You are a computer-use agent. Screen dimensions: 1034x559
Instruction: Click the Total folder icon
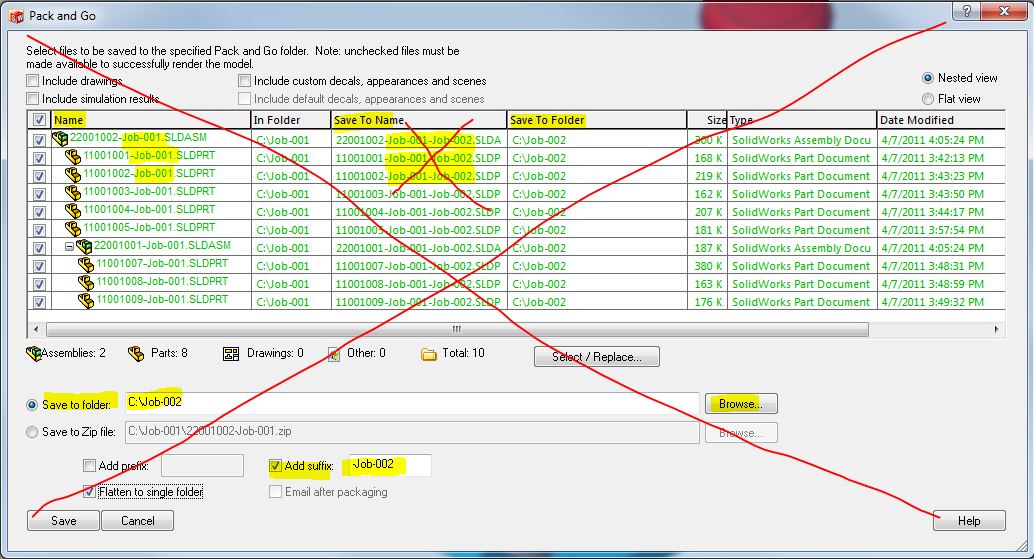tap(429, 355)
